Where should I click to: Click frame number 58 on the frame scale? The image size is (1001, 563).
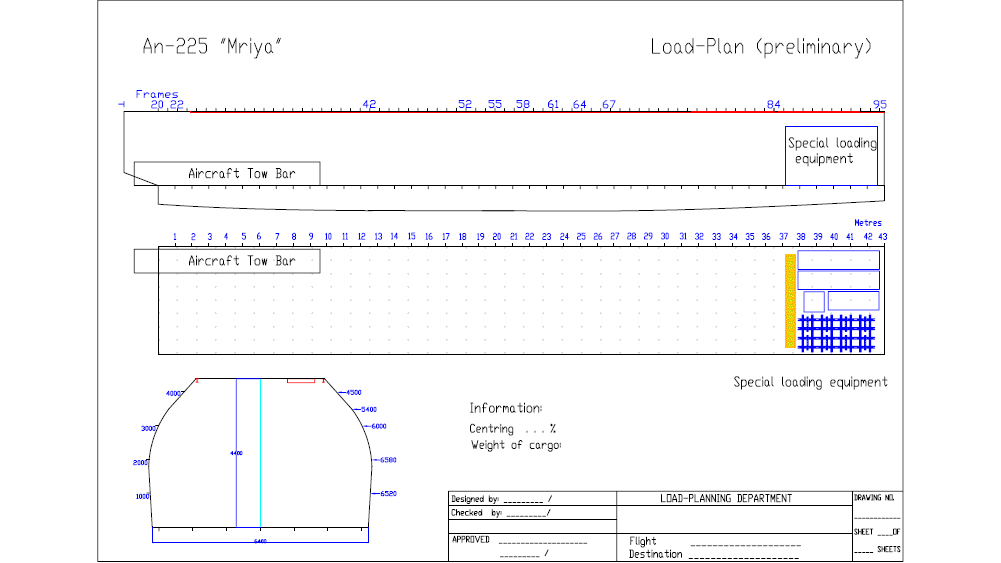tap(523, 104)
